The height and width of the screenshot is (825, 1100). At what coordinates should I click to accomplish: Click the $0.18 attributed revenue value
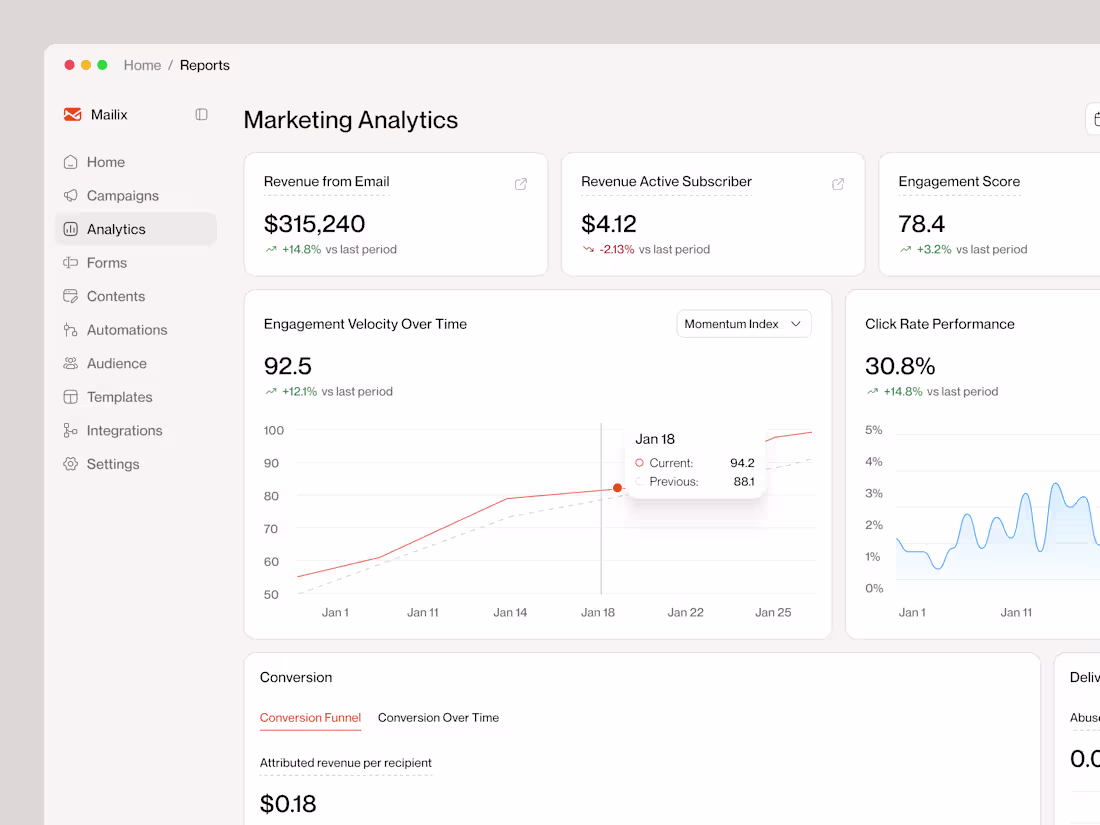(x=288, y=804)
